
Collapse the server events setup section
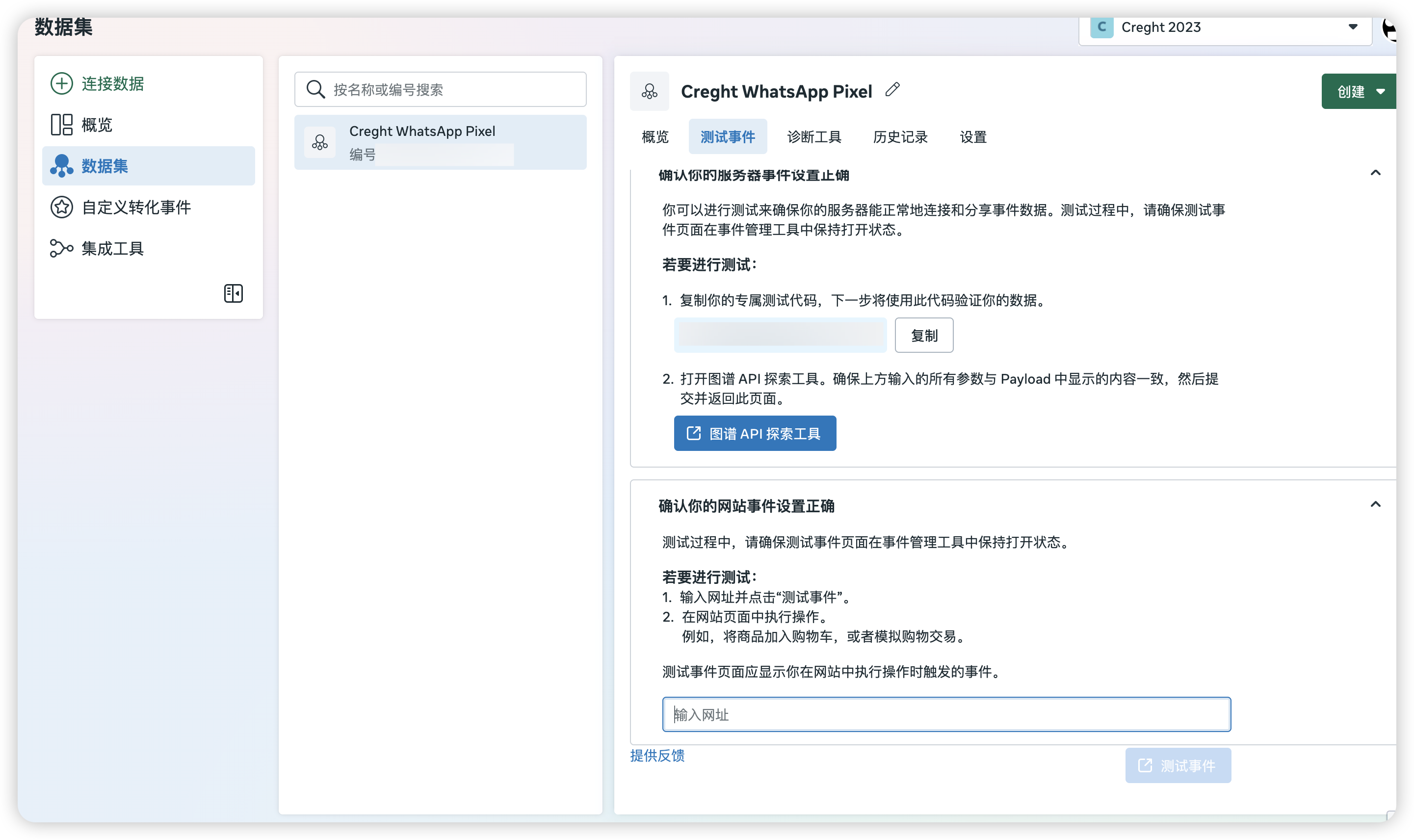tap(1375, 173)
